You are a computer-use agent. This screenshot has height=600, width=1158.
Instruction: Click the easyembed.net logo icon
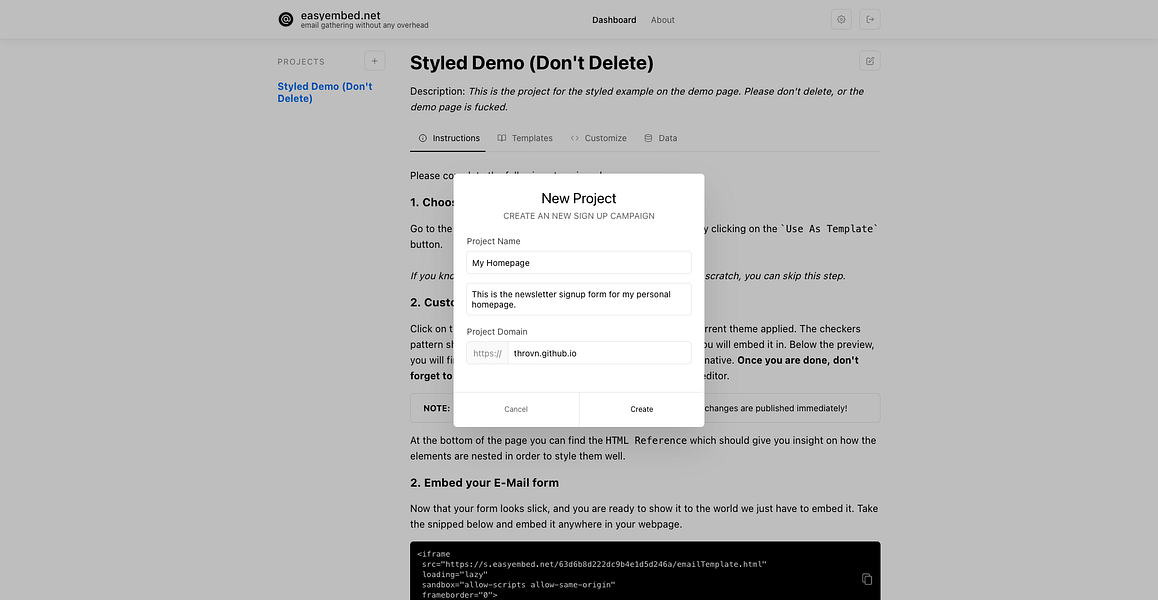(285, 19)
